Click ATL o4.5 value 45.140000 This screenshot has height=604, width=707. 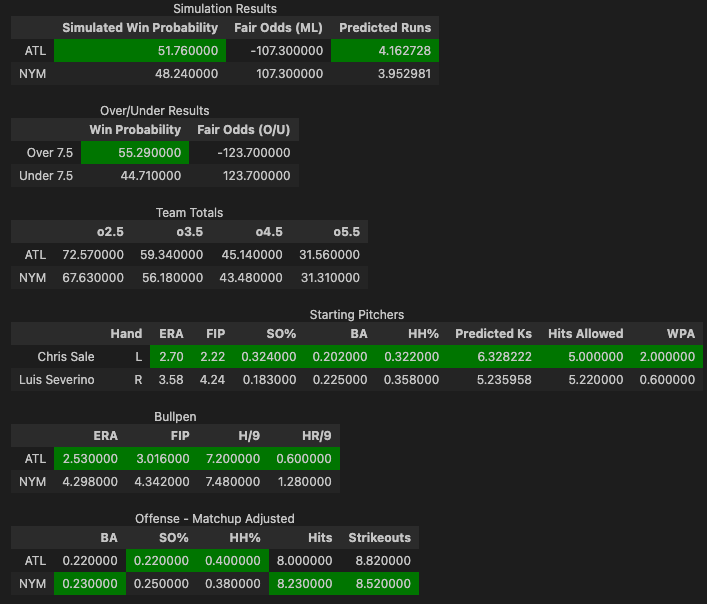[251, 255]
